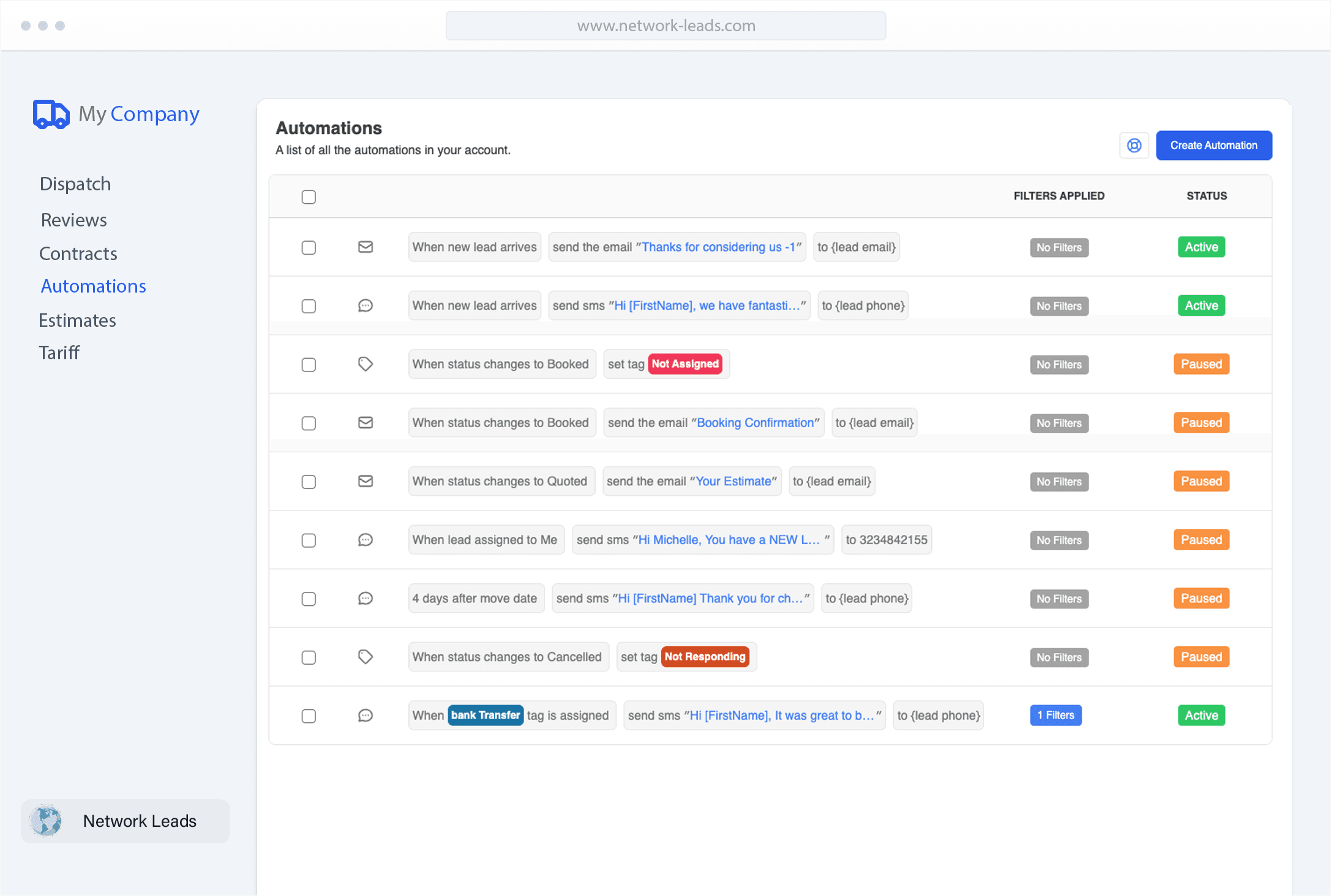
Task: Click Paused status in 'Not Responding' row
Action: click(x=1201, y=657)
